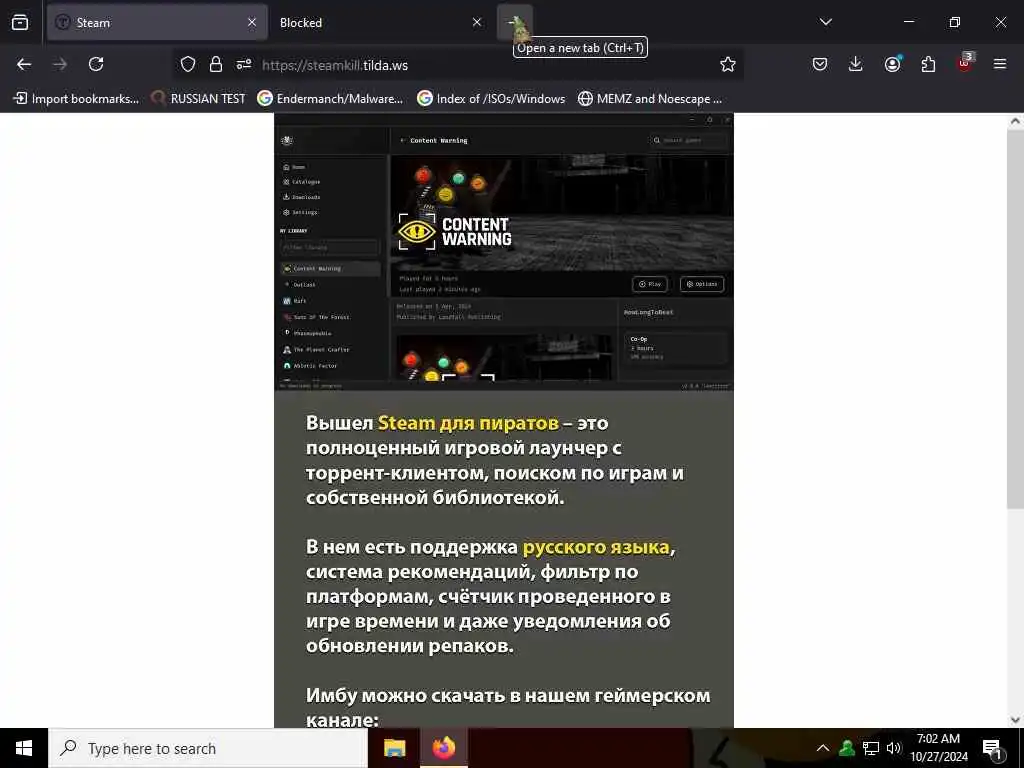Go back one page

[x=24, y=64]
